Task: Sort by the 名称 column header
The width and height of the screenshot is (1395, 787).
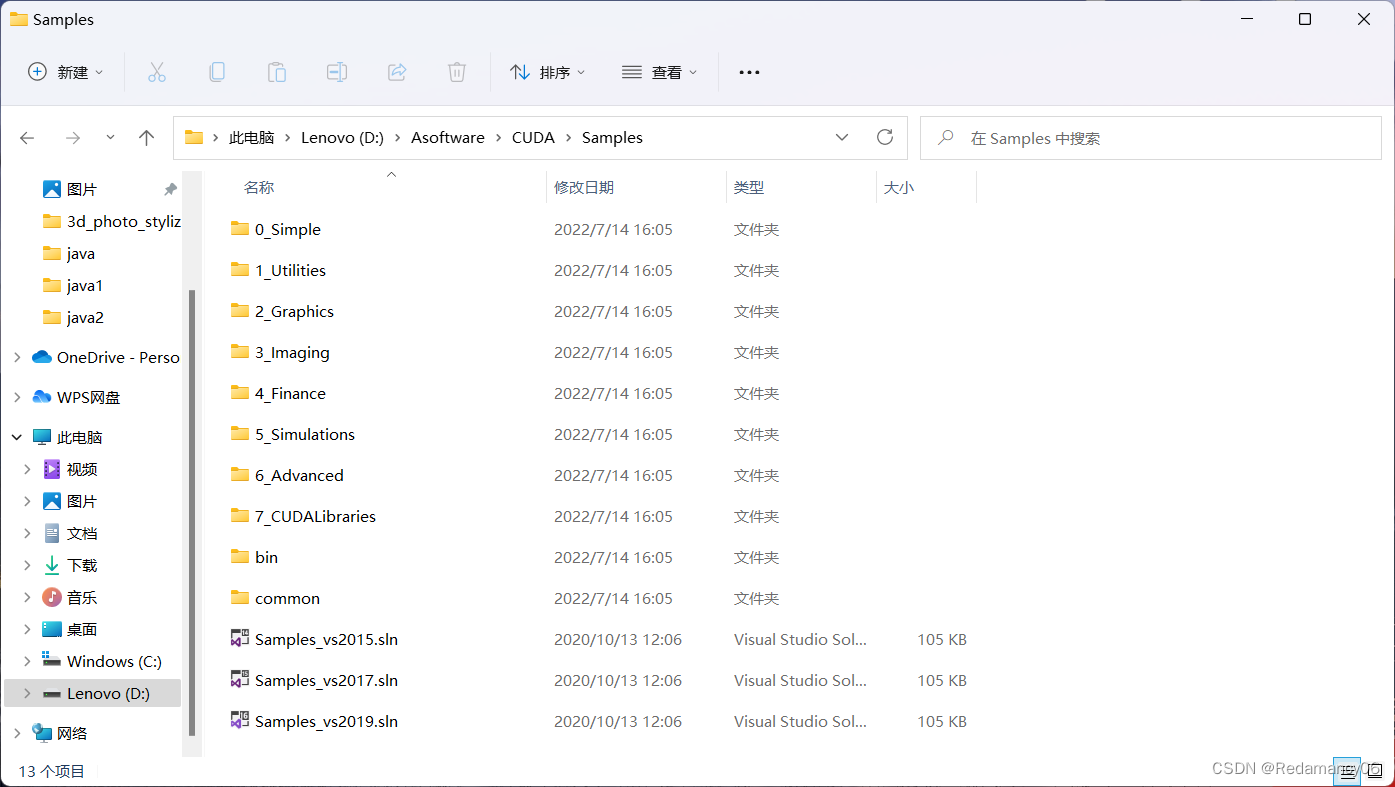Action: [259, 187]
